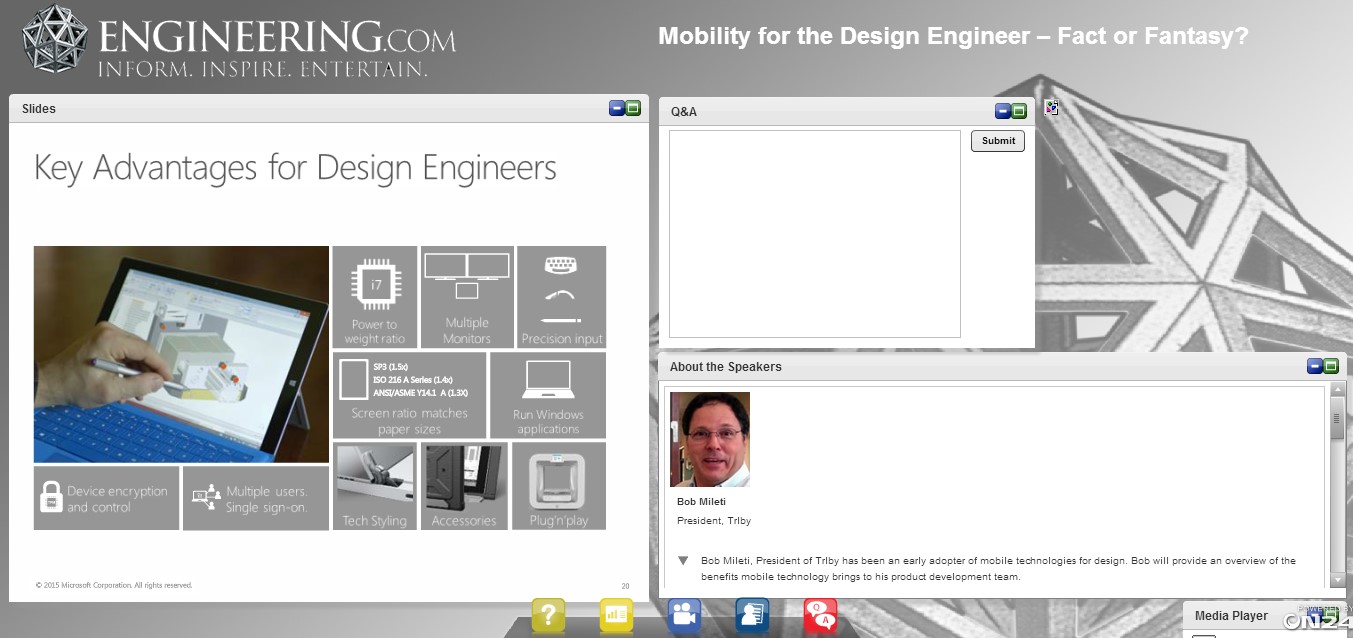Click the "Key Advantages for Design Engineers" heading
Screen dimensions: 1353x638
(295, 168)
